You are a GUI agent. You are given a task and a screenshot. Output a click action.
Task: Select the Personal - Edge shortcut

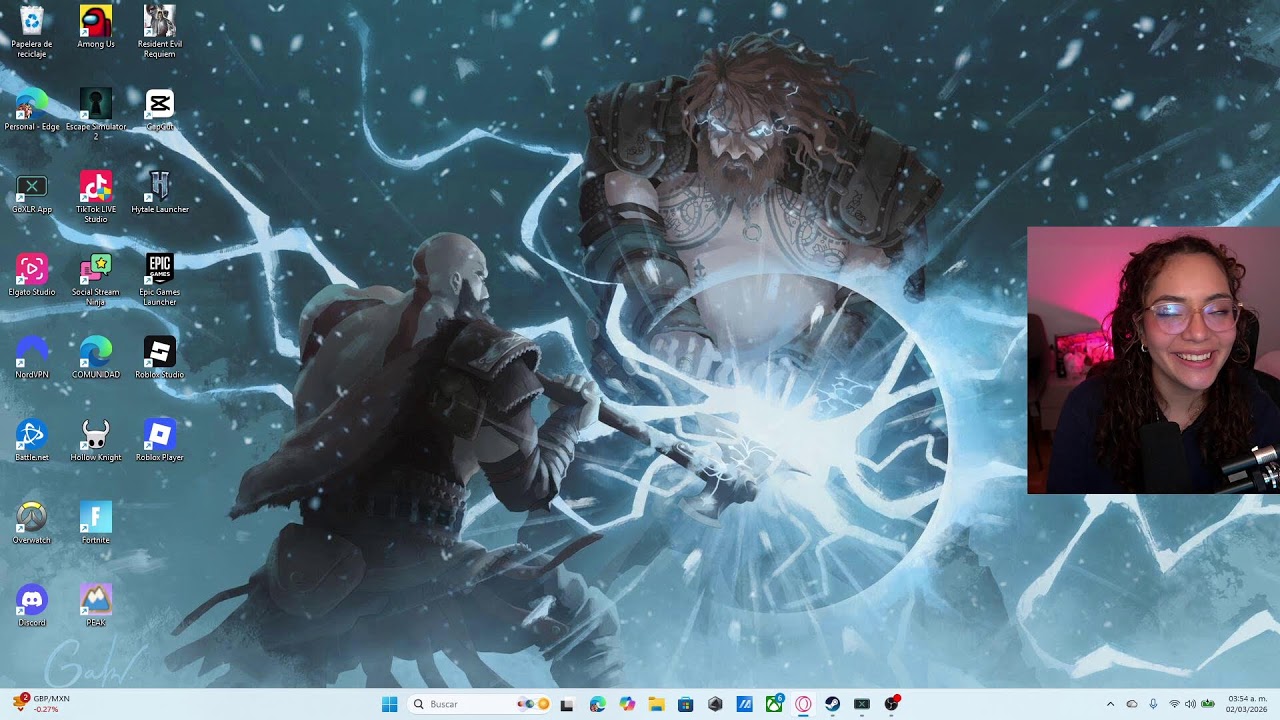[32, 110]
